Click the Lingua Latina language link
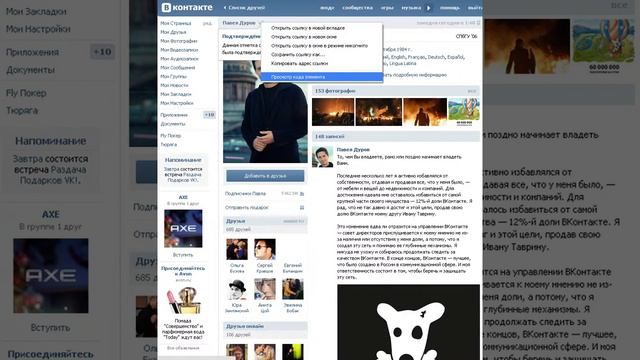 point(402,63)
